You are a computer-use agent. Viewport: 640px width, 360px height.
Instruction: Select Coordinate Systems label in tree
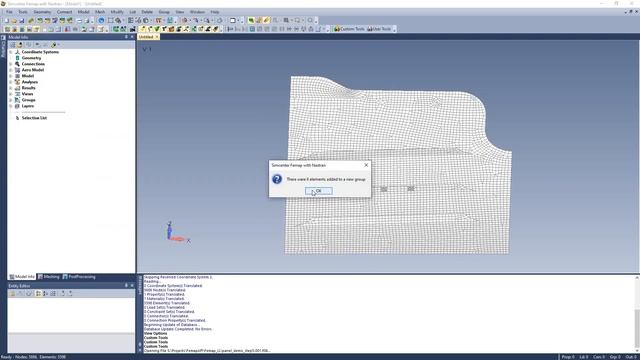tap(40, 52)
